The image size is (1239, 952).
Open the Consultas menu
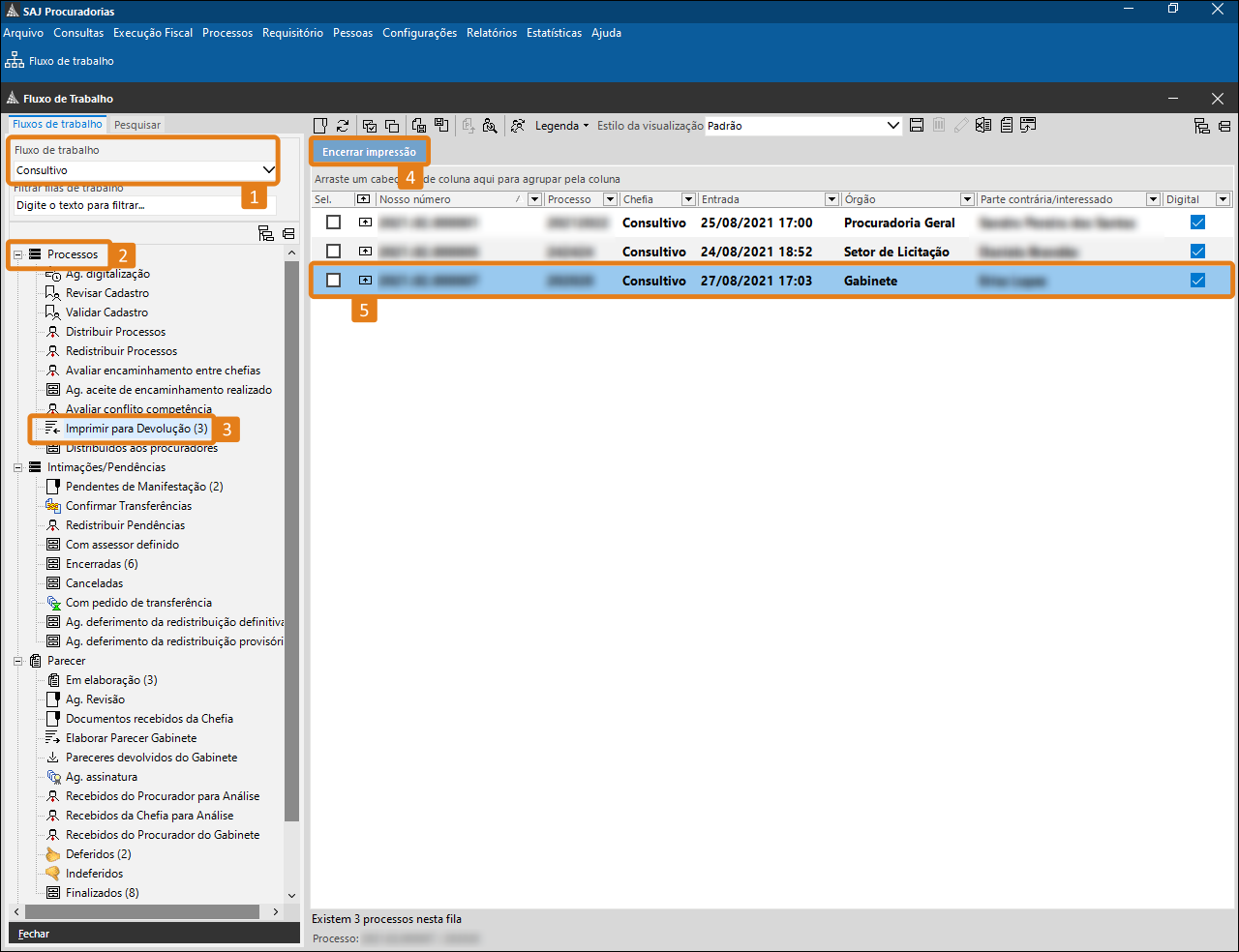pos(78,33)
